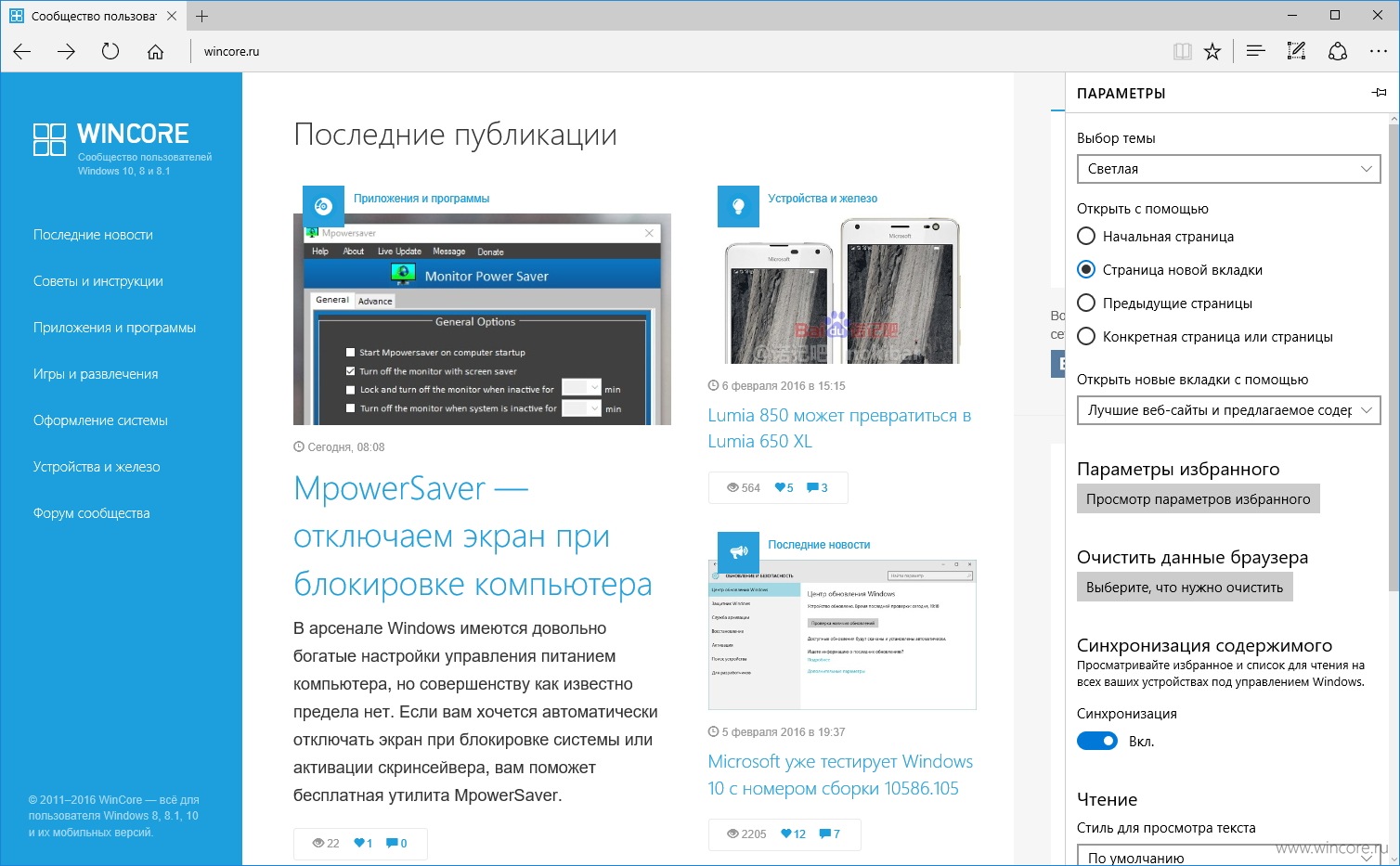The image size is (1400, 866).
Task: Click comments count 7 on Windows build article
Action: coord(829,834)
